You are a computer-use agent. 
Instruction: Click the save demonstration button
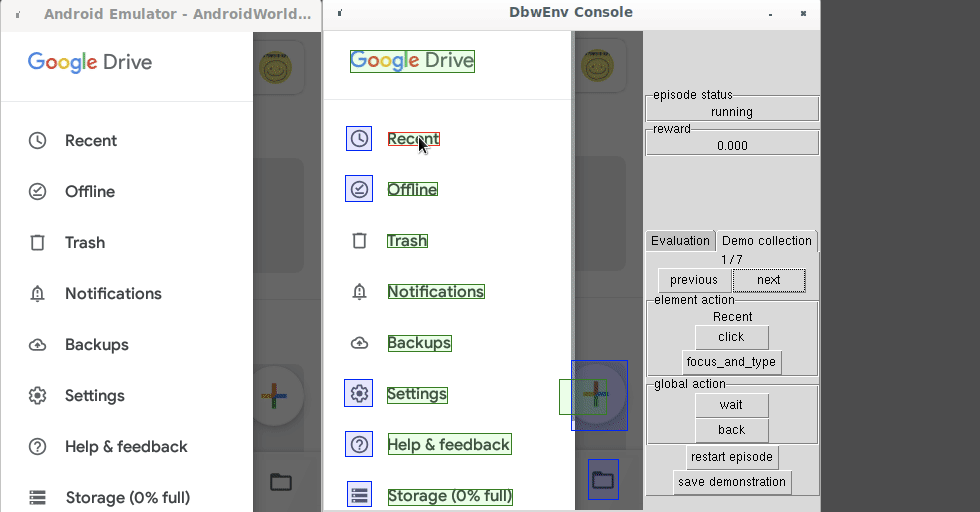[x=732, y=482]
